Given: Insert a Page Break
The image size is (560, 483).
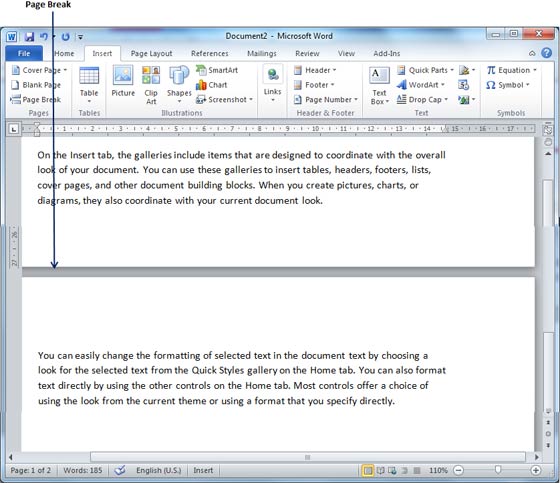Looking at the screenshot, I should point(36,100).
